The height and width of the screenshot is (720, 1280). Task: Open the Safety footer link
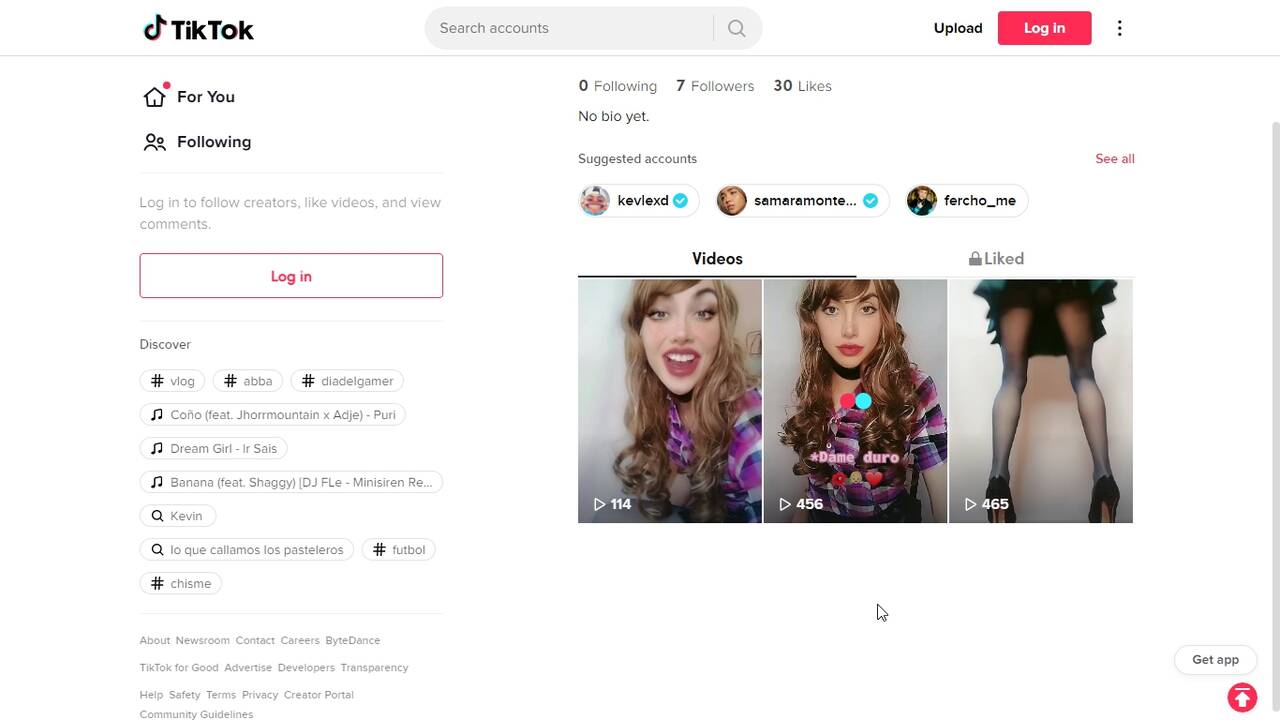pos(184,695)
